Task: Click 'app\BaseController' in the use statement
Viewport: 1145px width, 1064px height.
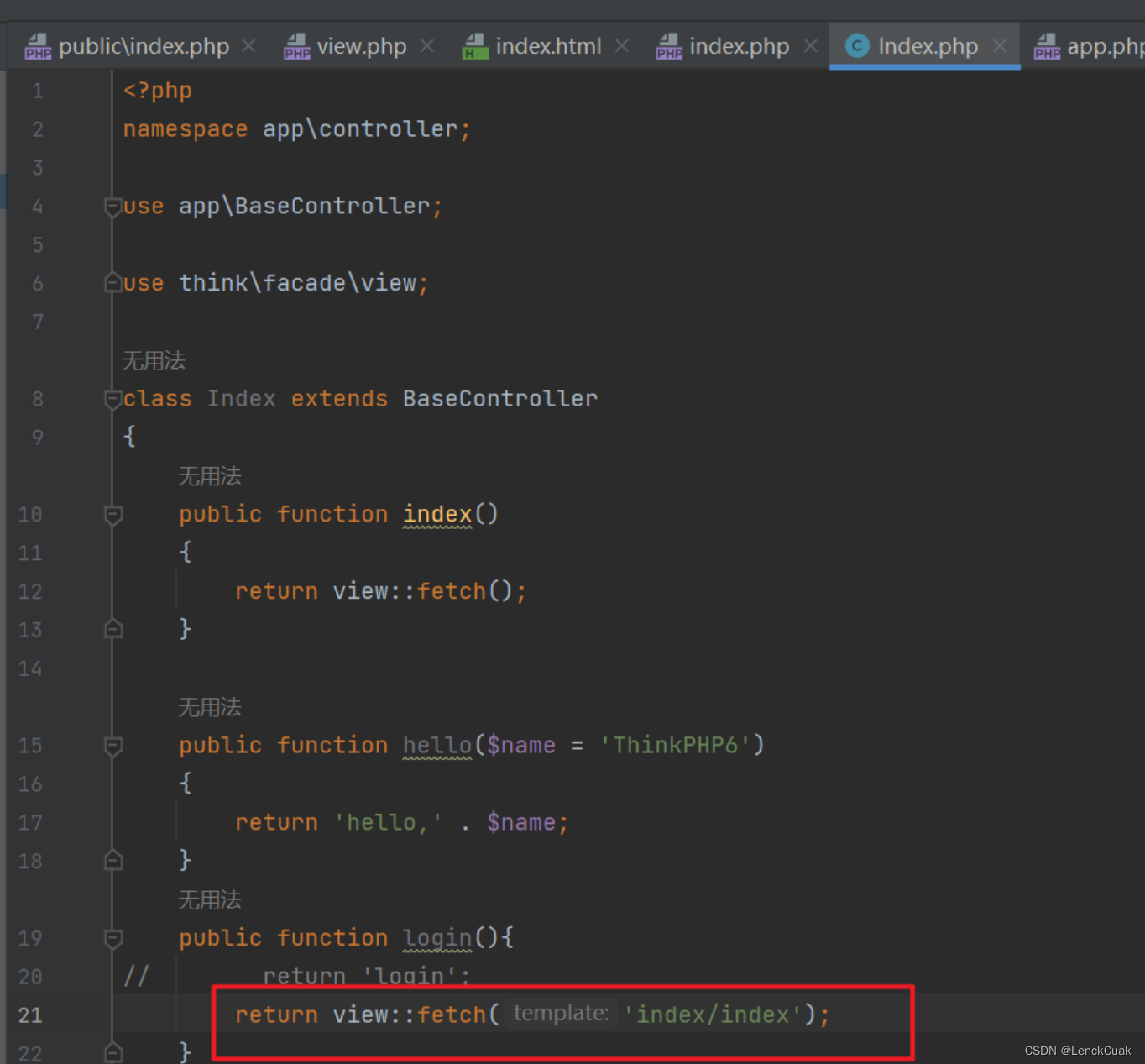Action: pos(304,207)
